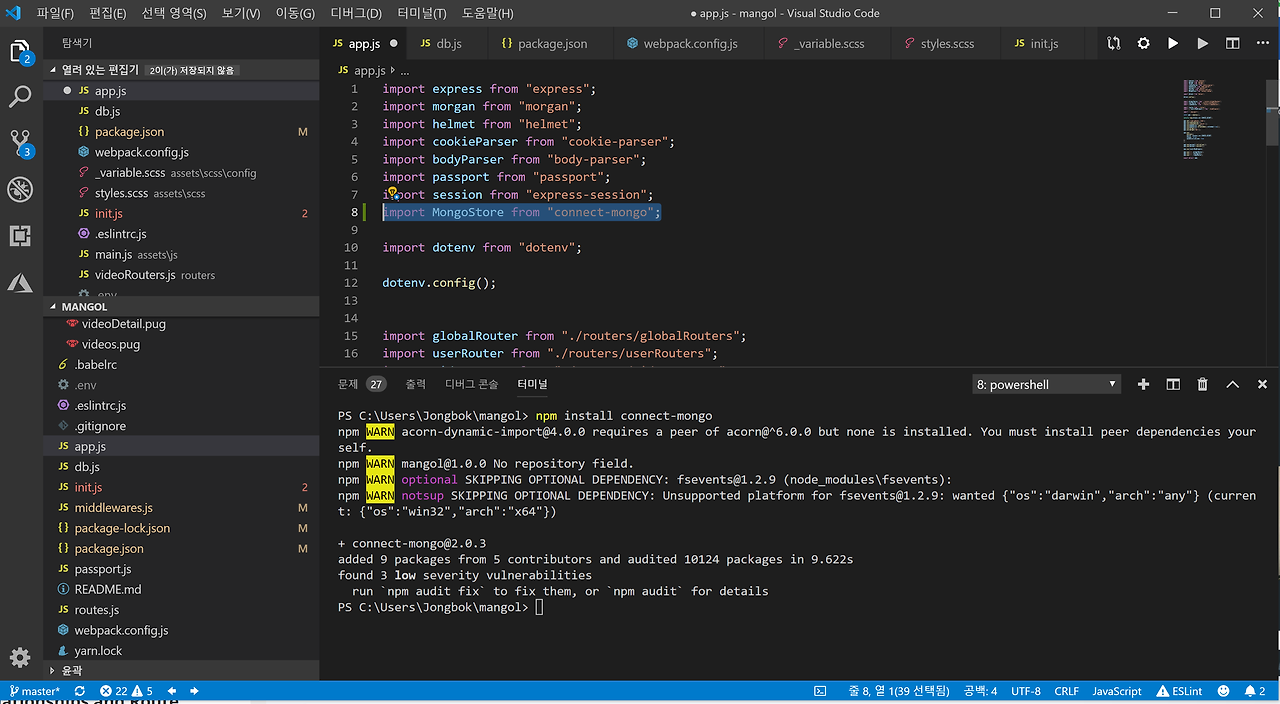Open 선택 영역(S) menu
Screen dimensions: 1280x704
point(174,14)
